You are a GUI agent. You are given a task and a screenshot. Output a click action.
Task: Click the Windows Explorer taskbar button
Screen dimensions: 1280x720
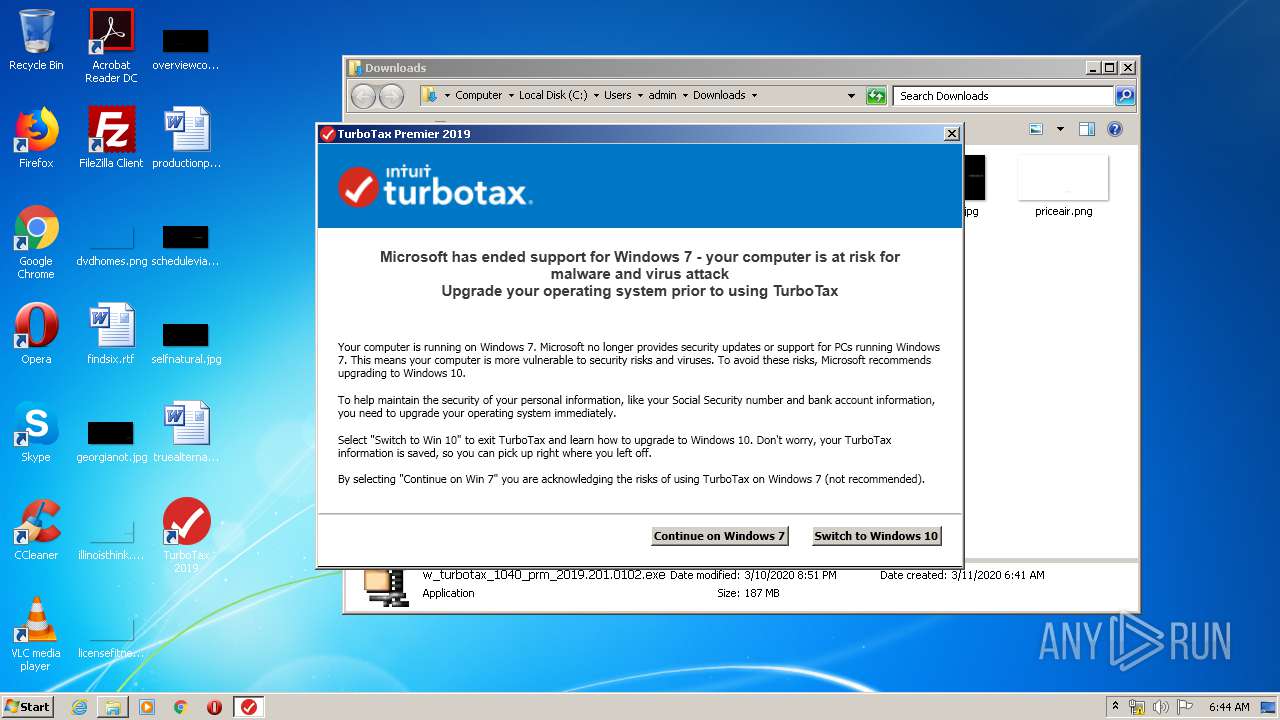(x=113, y=707)
